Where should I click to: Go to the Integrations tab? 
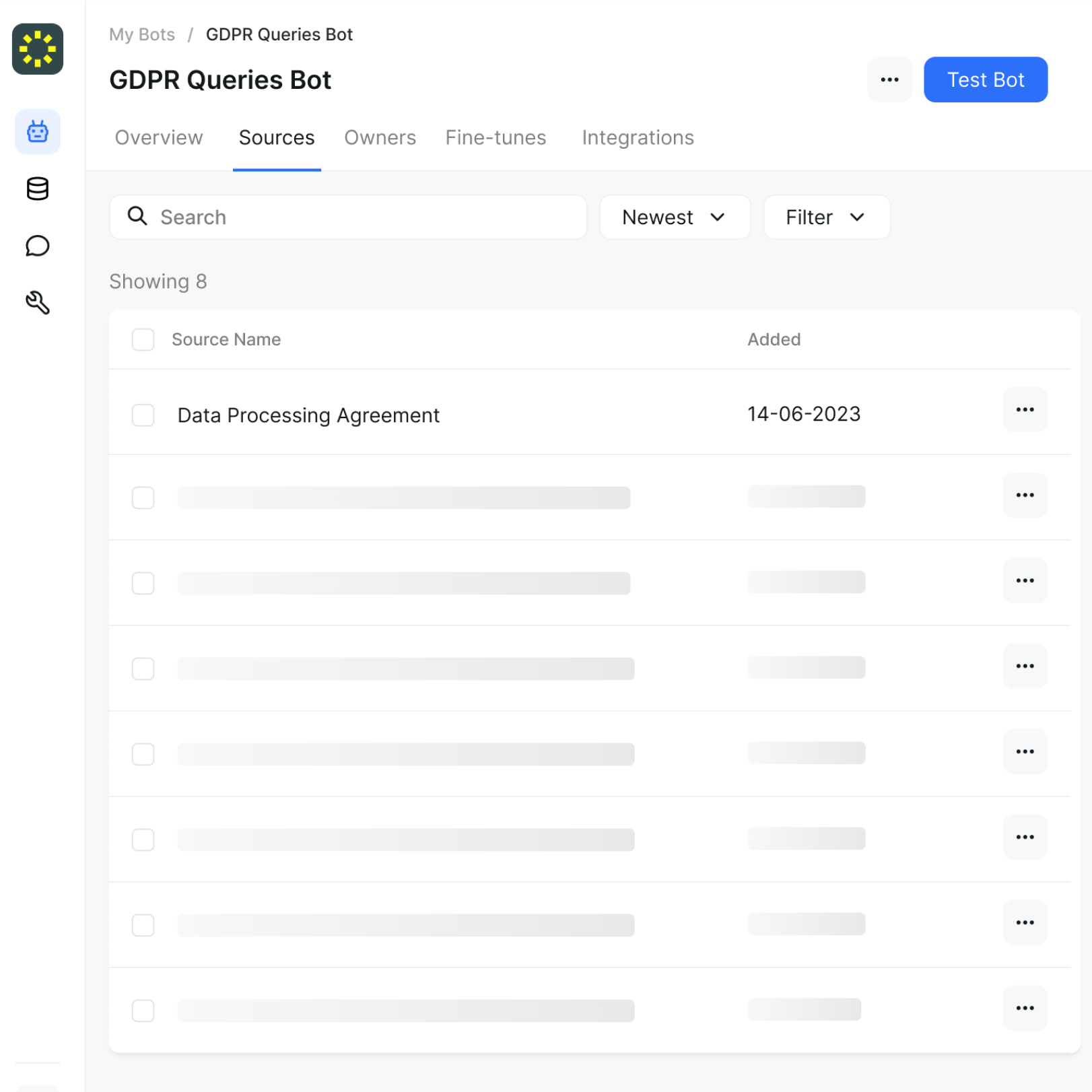click(638, 138)
